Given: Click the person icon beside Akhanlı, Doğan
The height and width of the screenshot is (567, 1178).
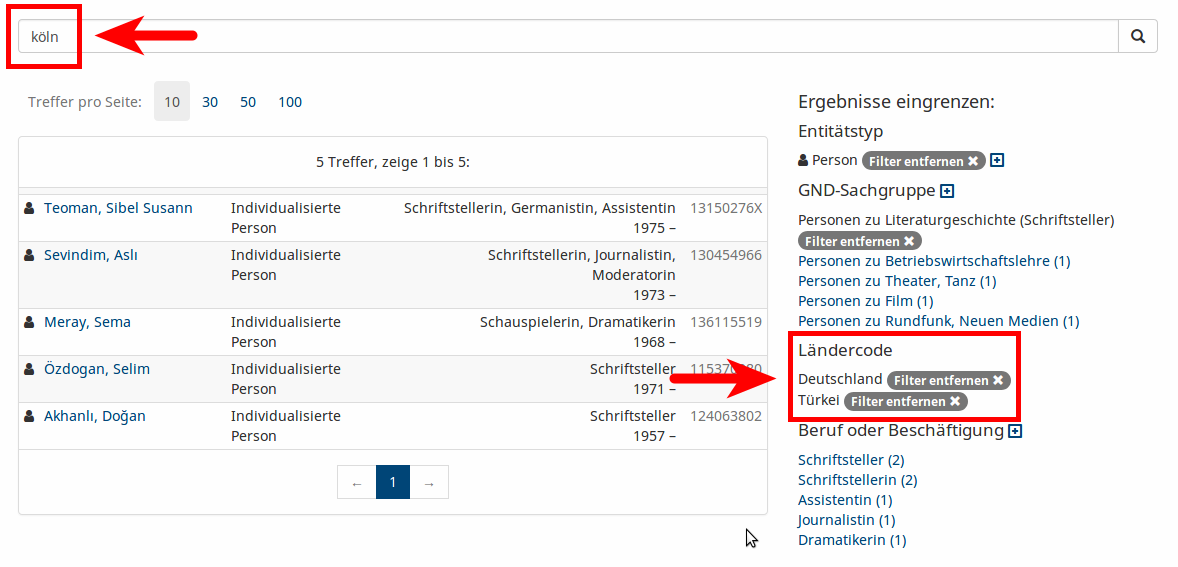Looking at the screenshot, I should 29,416.
